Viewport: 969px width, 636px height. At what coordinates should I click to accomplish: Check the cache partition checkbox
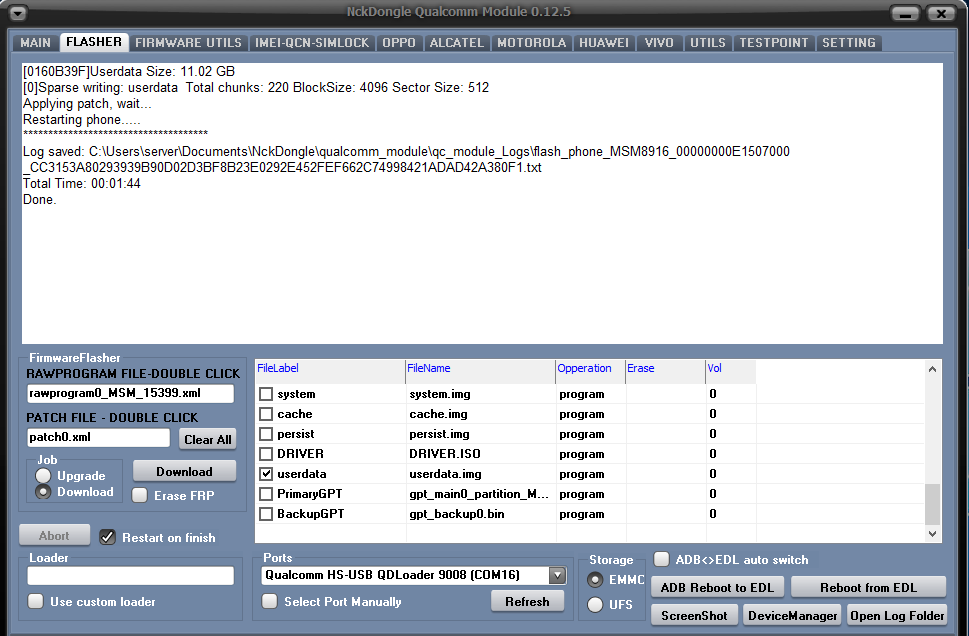point(266,414)
